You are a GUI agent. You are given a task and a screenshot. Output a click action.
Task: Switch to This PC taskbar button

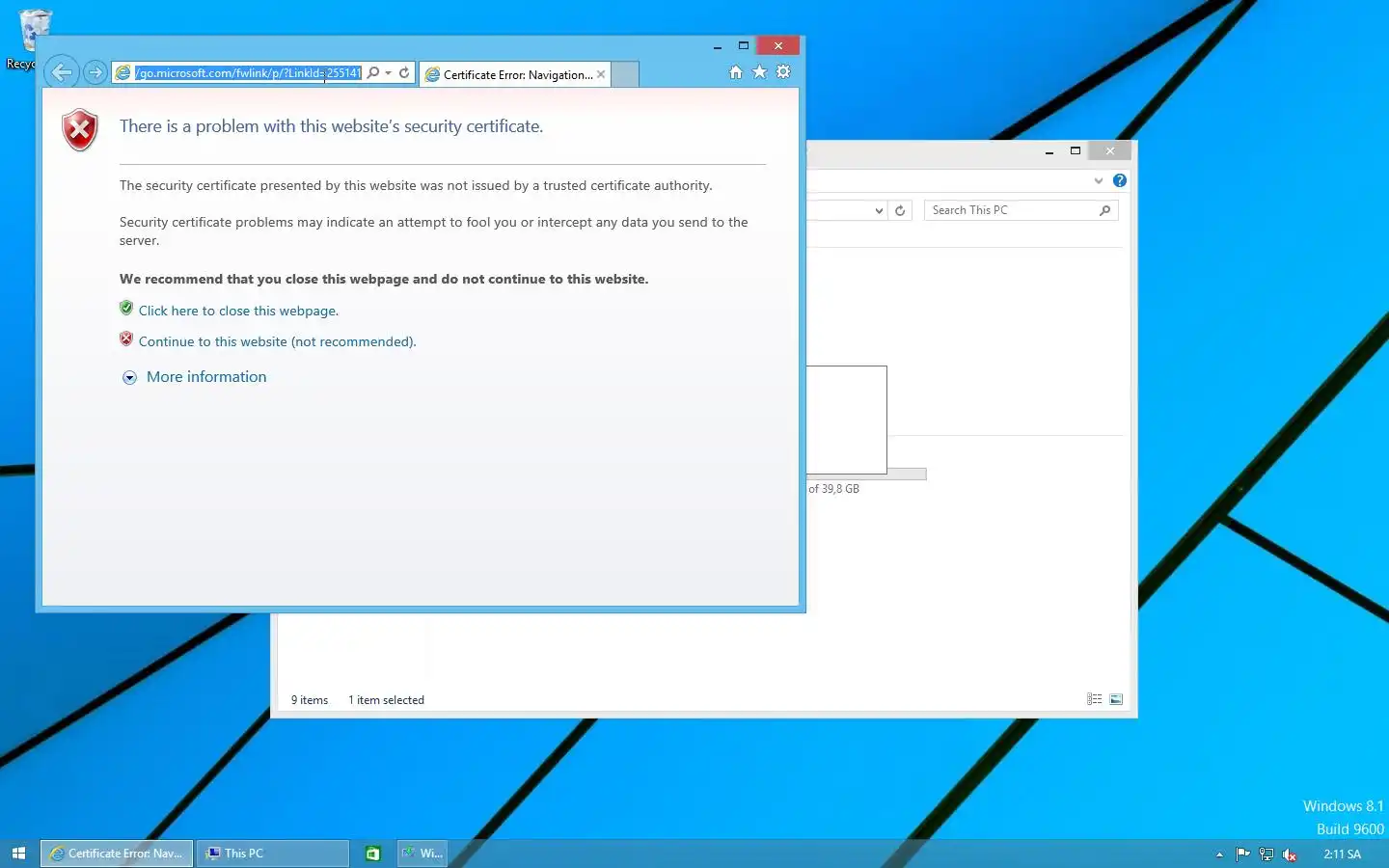coord(273,854)
